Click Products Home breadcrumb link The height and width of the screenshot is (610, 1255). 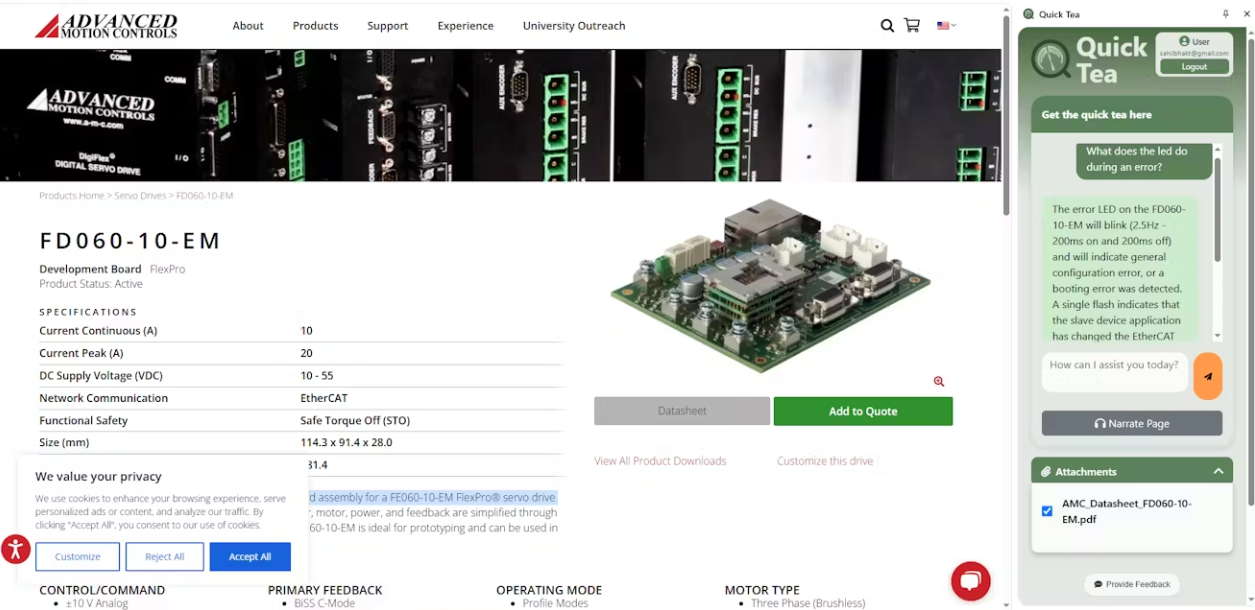(71, 196)
